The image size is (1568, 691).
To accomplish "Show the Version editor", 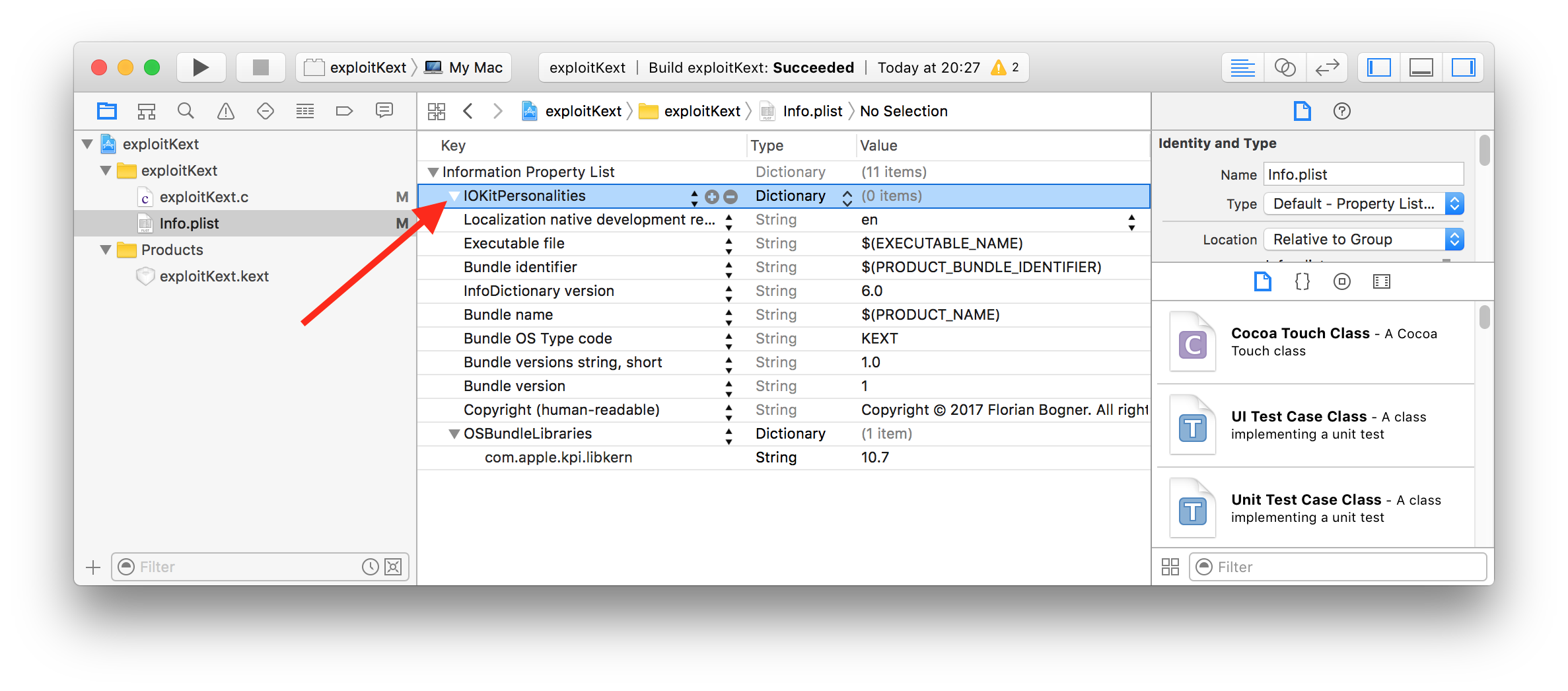I will click(x=1326, y=67).
